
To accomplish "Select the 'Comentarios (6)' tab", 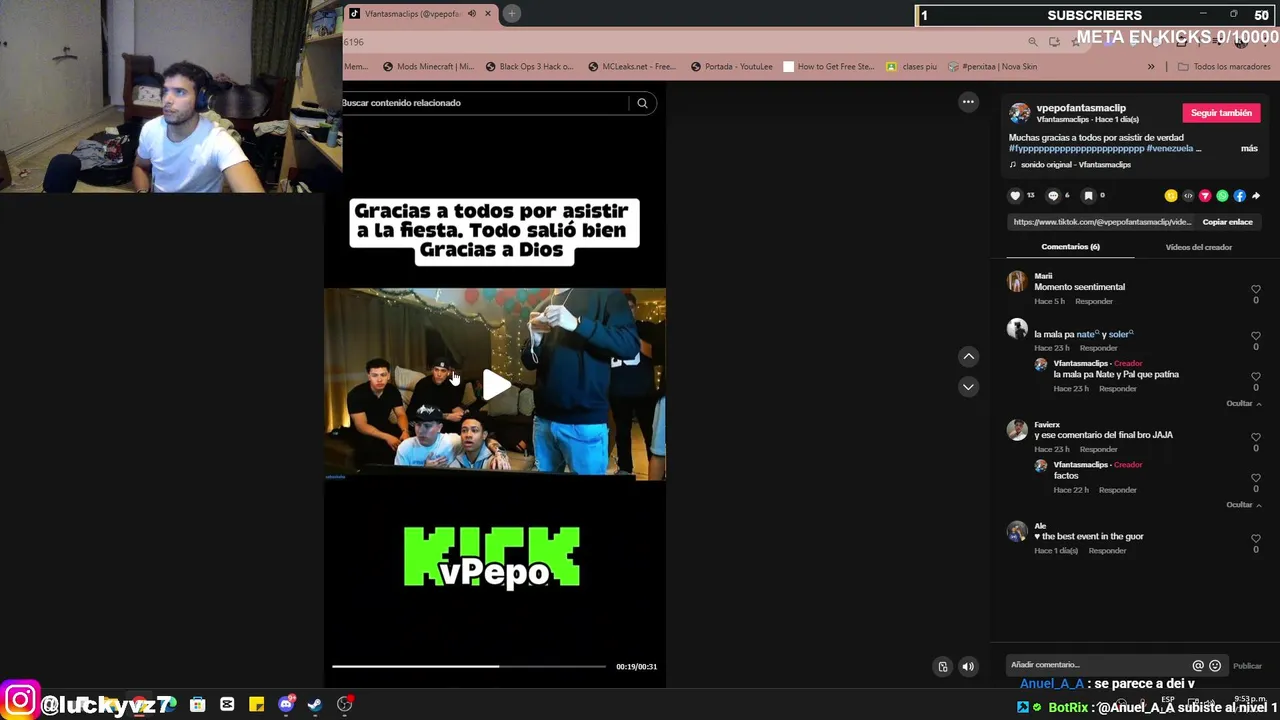I will (x=1070, y=247).
